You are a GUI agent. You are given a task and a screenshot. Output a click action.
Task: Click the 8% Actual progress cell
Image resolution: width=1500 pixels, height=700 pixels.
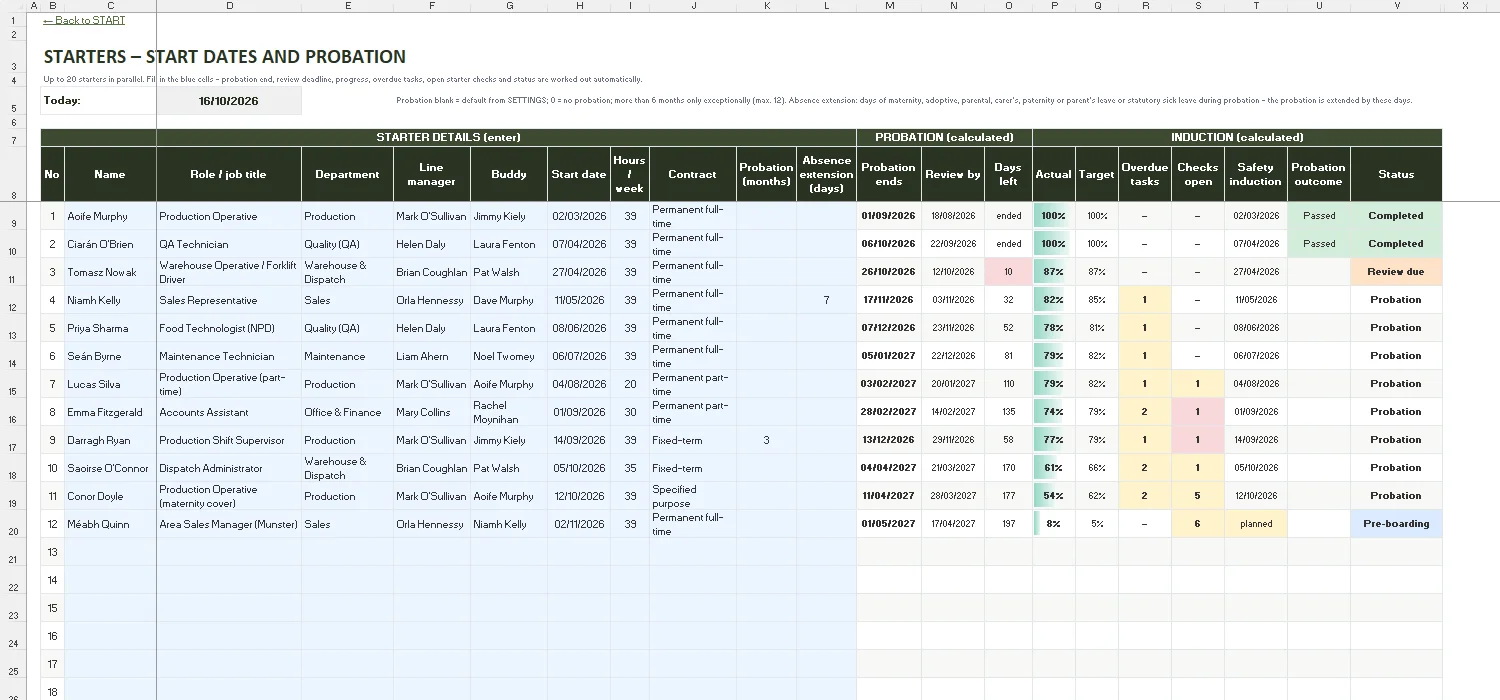tap(1054, 524)
